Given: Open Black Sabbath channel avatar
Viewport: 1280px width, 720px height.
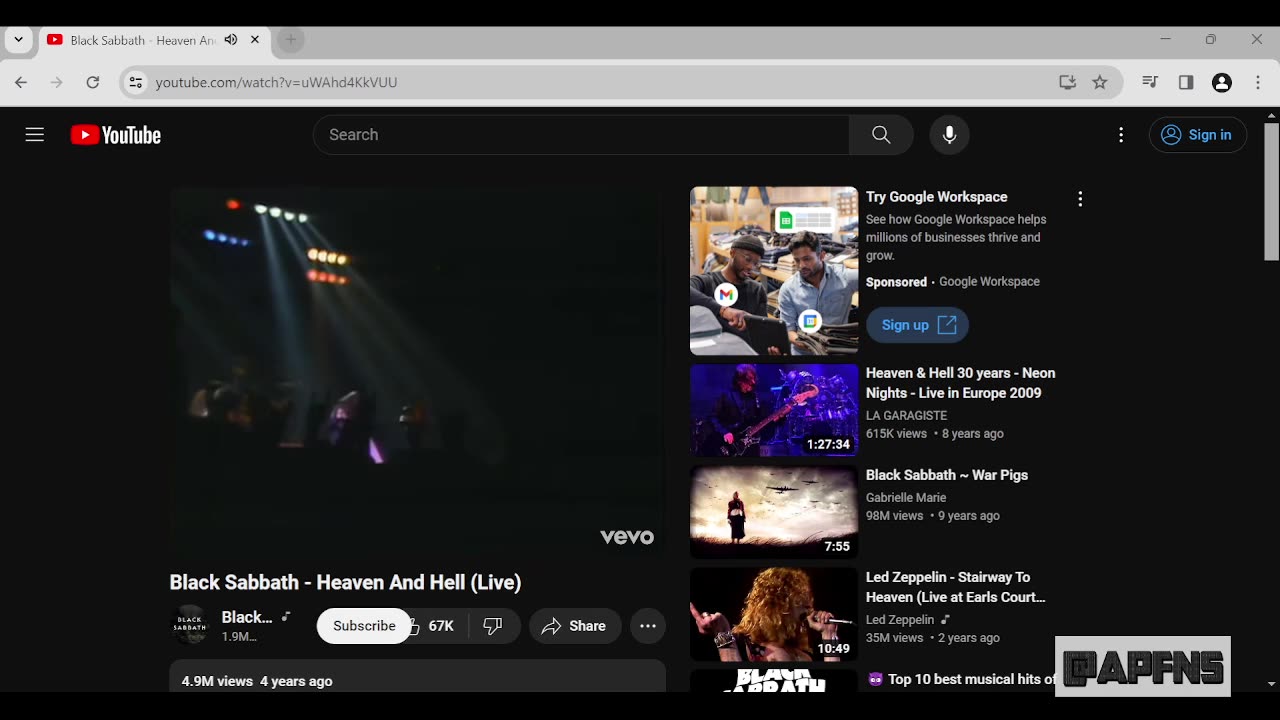Looking at the screenshot, I should [190, 625].
